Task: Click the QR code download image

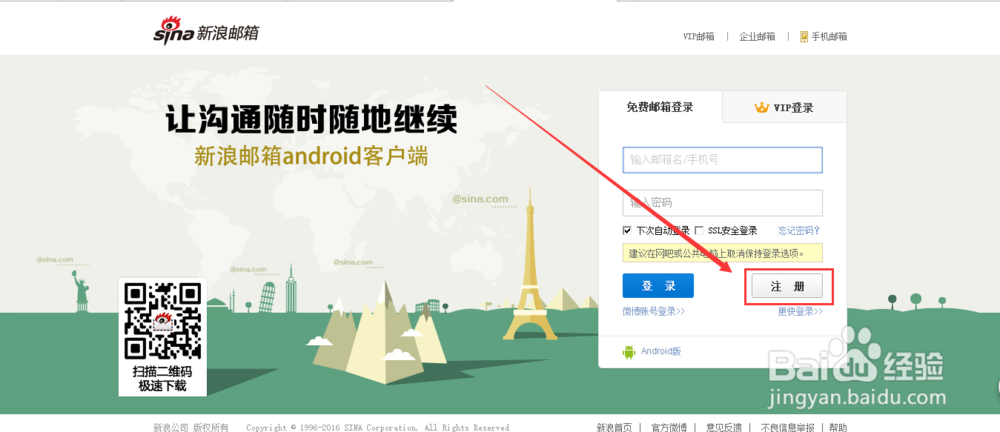Action: click(163, 320)
